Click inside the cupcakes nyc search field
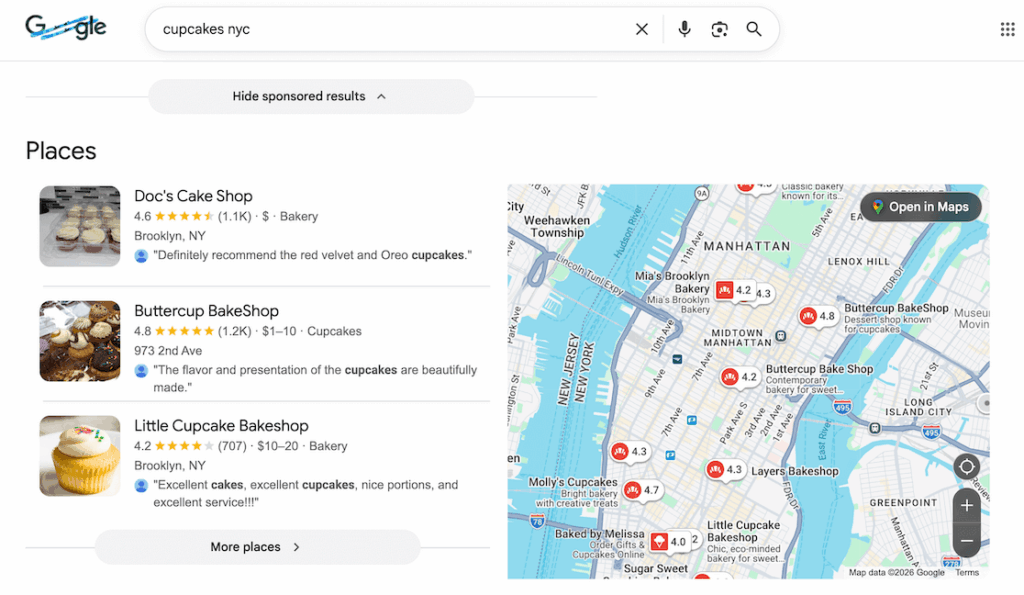Image resolution: width=1024 pixels, height=595 pixels. pyautogui.click(x=390, y=29)
